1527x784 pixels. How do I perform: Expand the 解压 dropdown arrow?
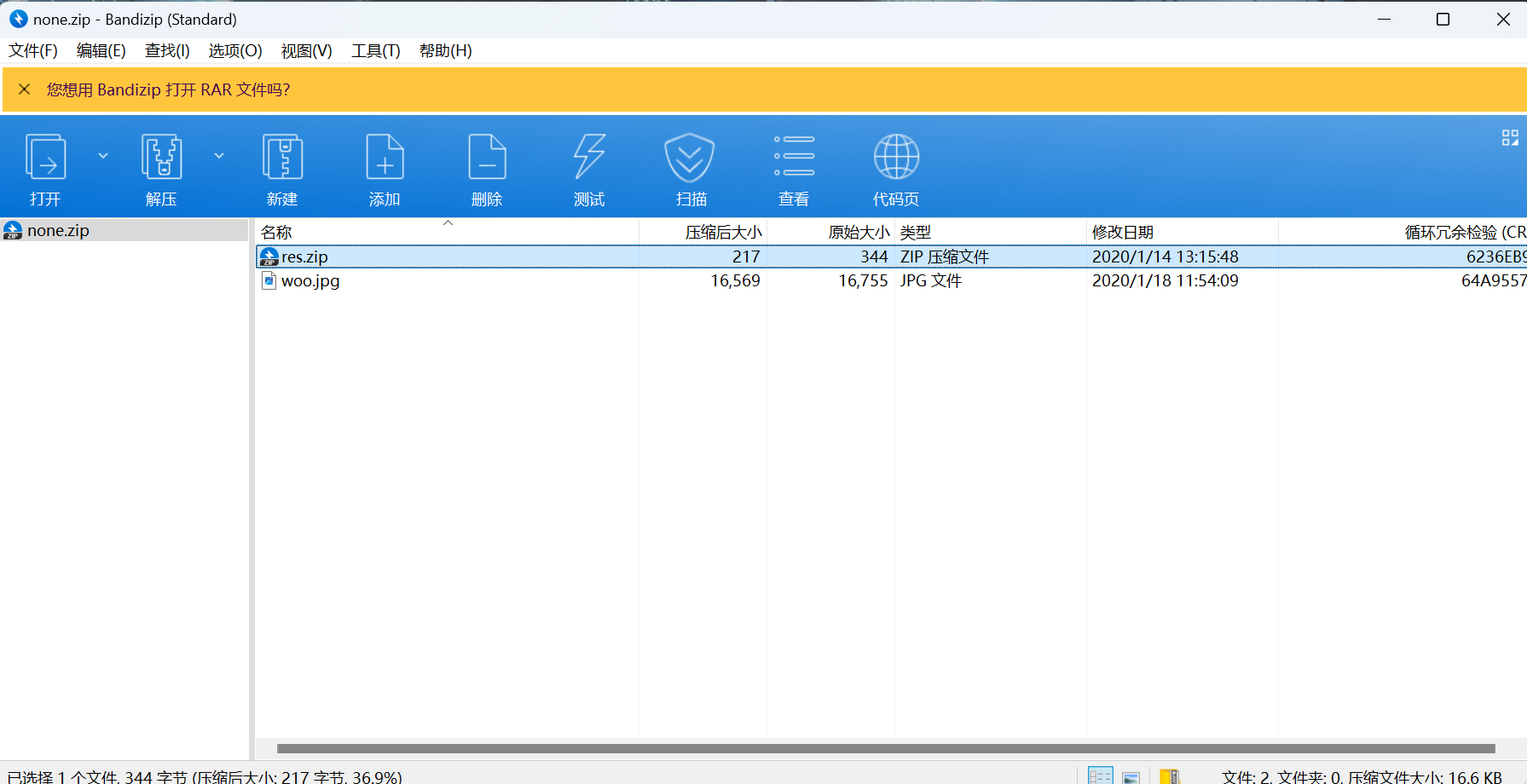[x=219, y=156]
